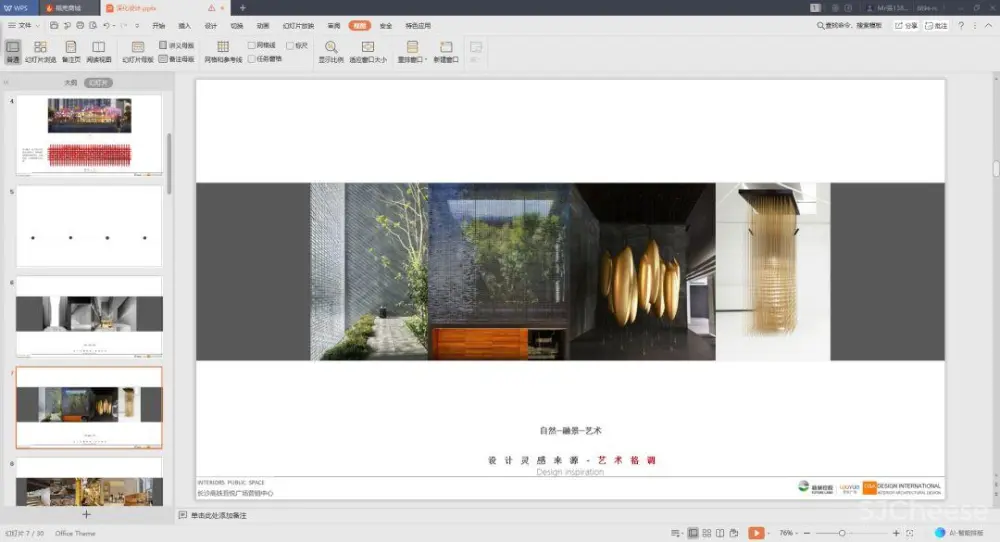
Task: Open the Insert ribbon tab (插入)
Action: click(184, 25)
